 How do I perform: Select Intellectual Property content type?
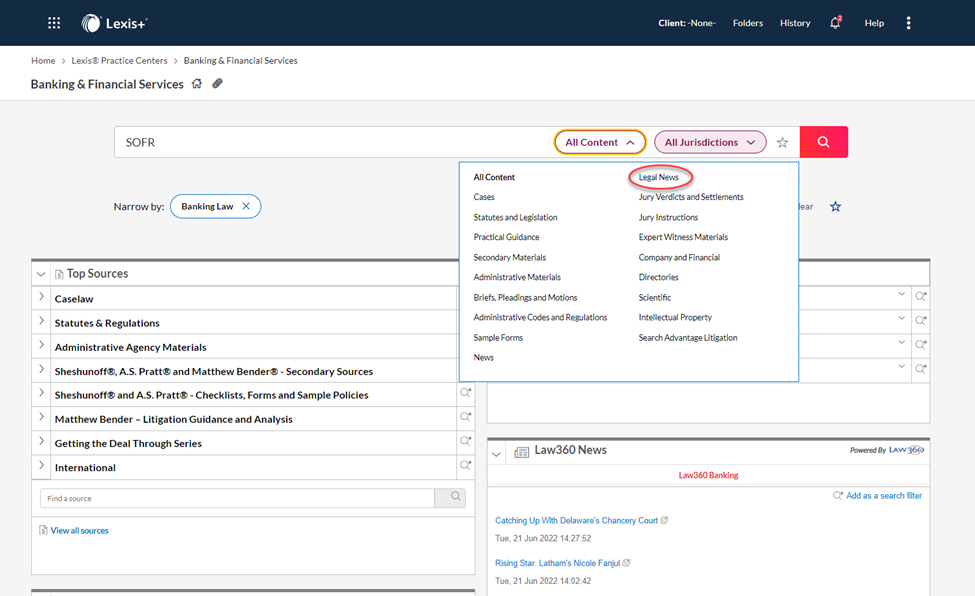point(675,317)
